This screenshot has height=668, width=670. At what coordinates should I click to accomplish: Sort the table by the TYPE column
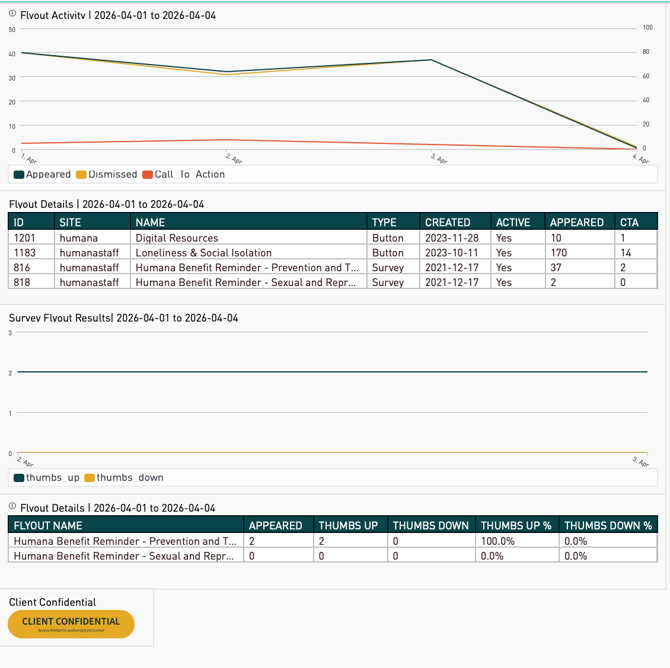pyautogui.click(x=384, y=222)
